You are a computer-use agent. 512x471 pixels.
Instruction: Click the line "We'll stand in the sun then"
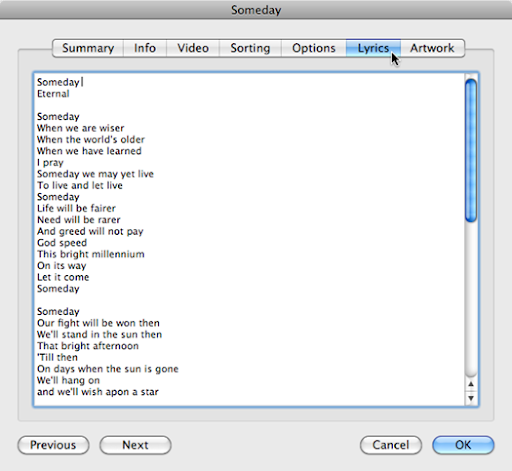[x=100, y=335]
